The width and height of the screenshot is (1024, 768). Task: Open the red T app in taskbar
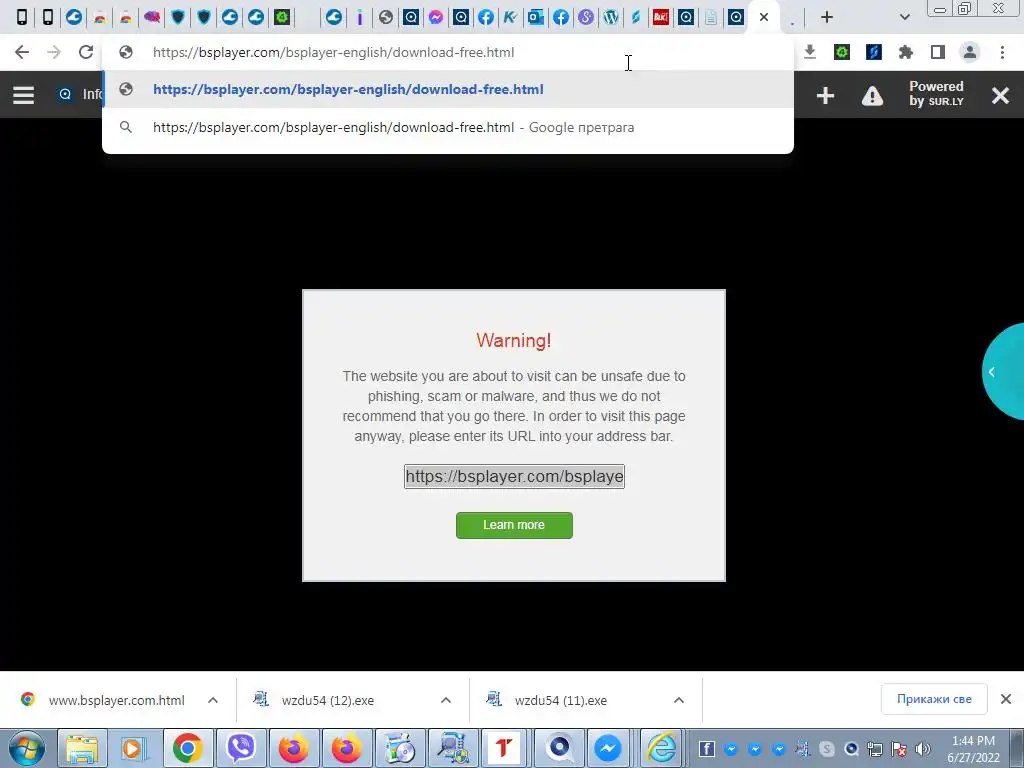coord(503,748)
